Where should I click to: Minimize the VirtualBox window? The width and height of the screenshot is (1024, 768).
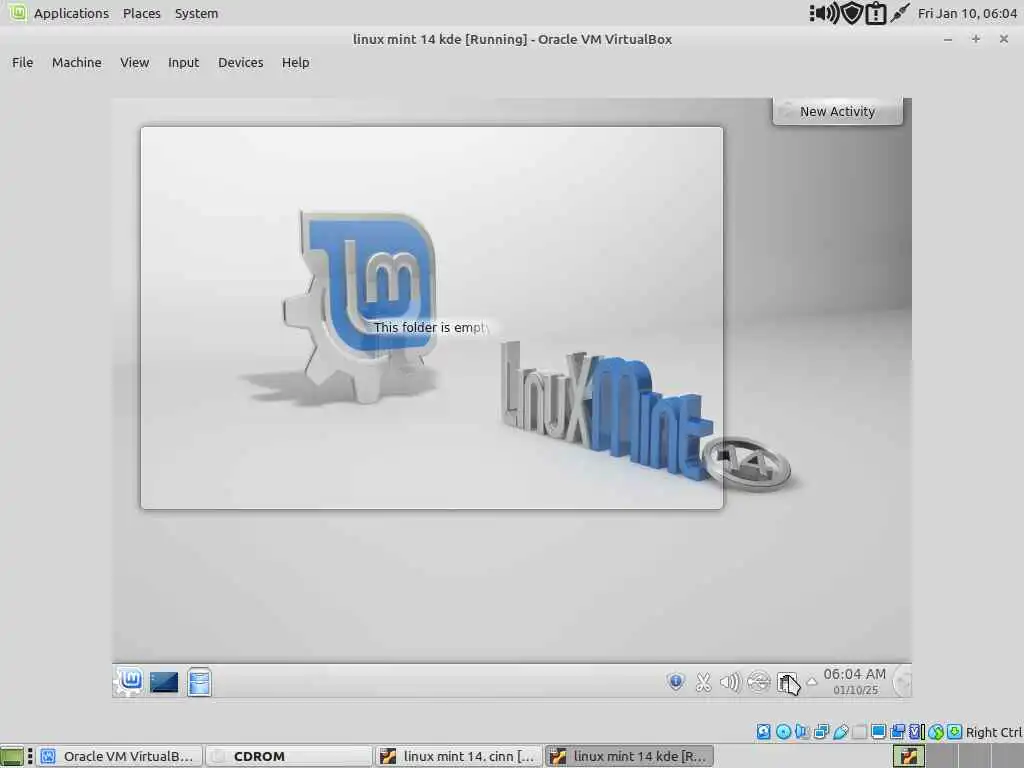point(948,39)
